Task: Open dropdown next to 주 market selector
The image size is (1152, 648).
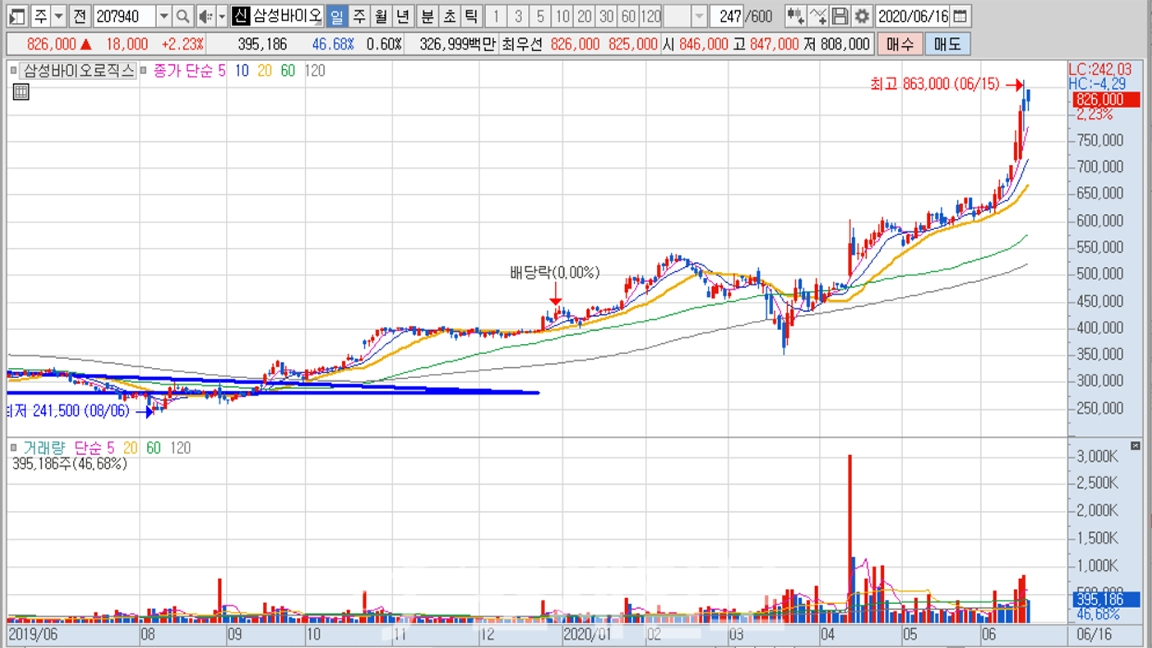Action: tap(59, 16)
